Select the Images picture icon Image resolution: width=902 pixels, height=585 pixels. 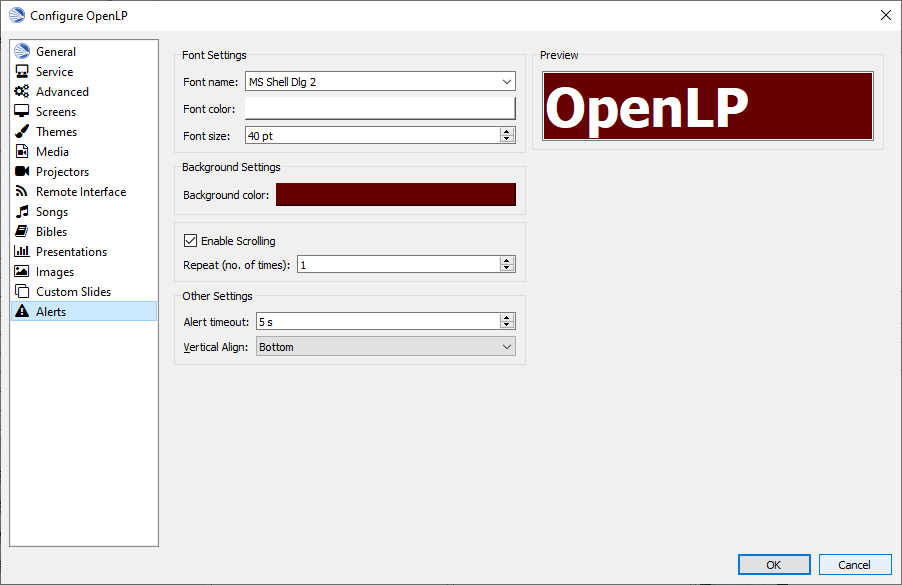click(x=22, y=272)
